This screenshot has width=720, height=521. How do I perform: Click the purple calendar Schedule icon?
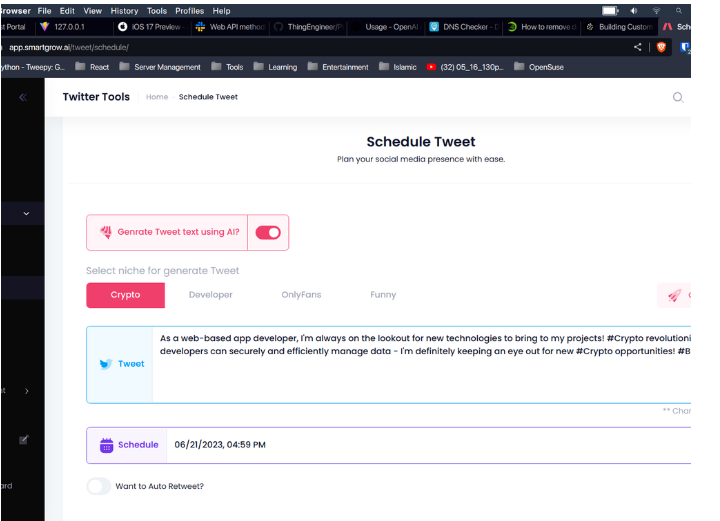coord(107,445)
